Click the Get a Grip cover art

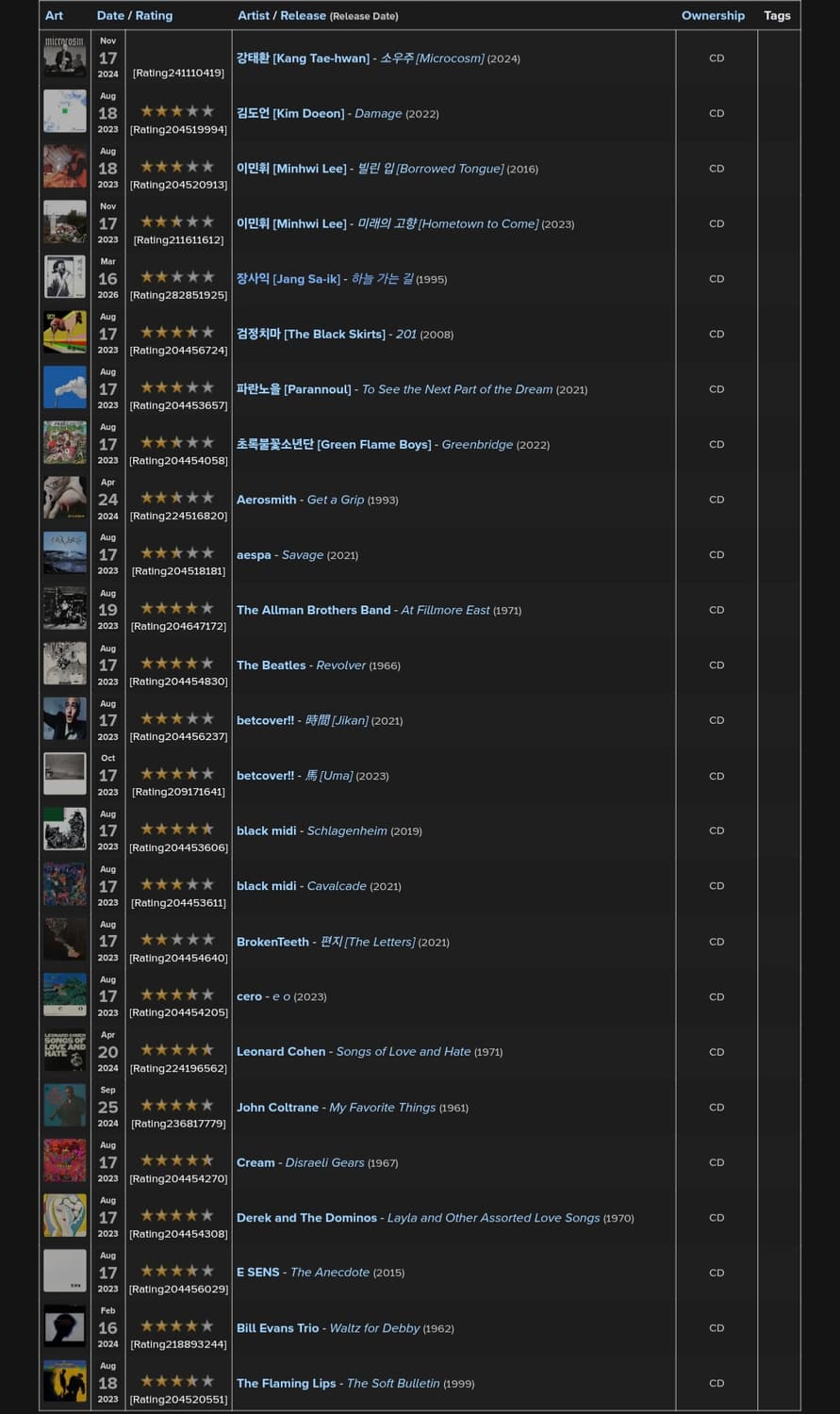pyautogui.click(x=65, y=498)
